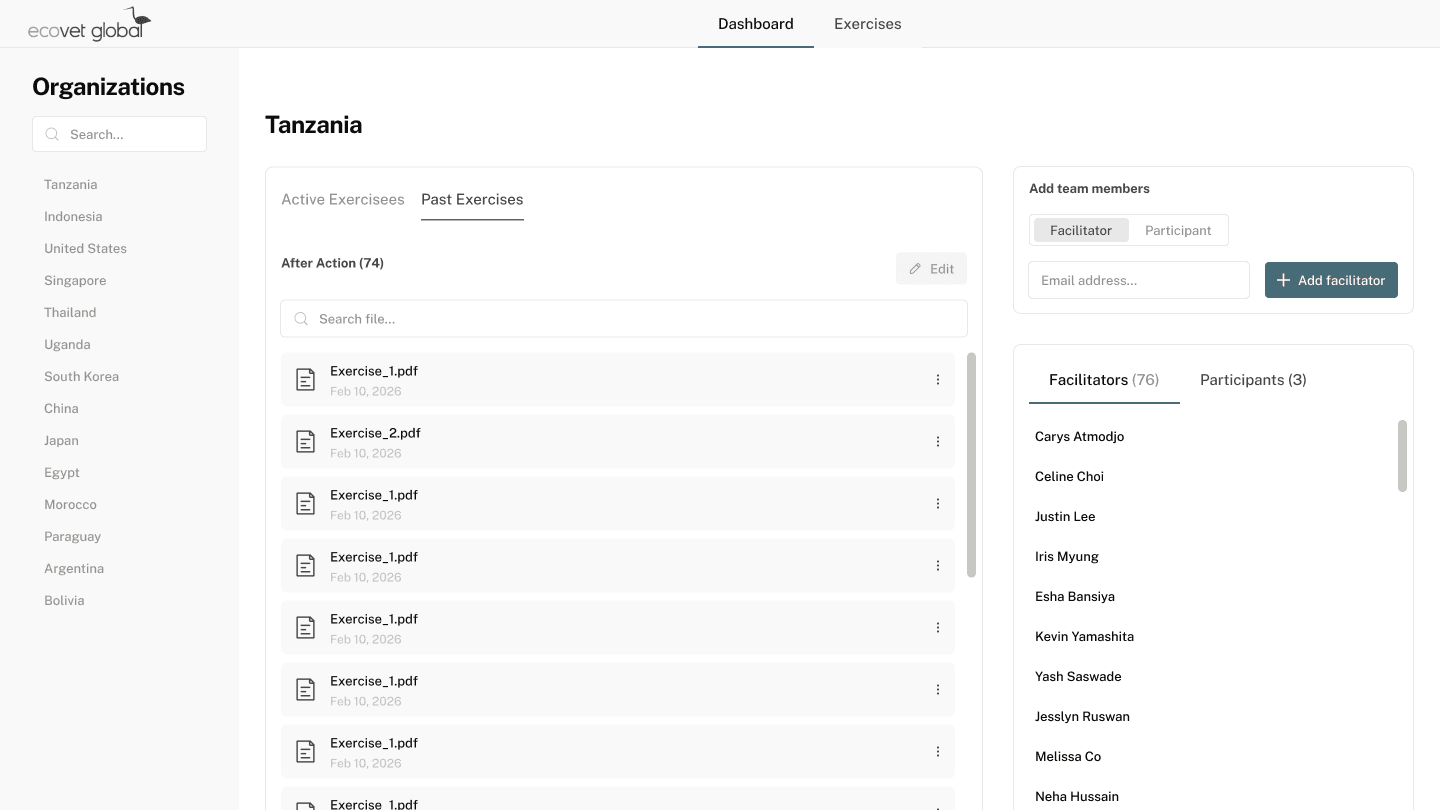
Task: Click the document icon beside Exercise_2.pdf
Action: point(306,442)
